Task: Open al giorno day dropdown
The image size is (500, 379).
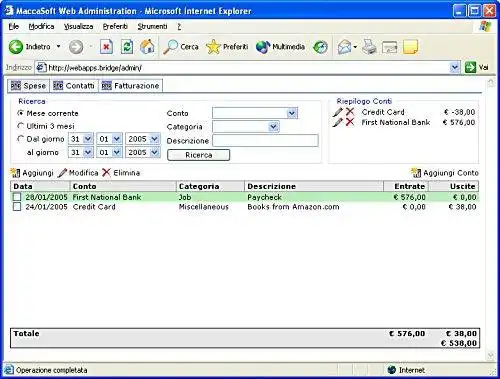Action: tap(81, 152)
